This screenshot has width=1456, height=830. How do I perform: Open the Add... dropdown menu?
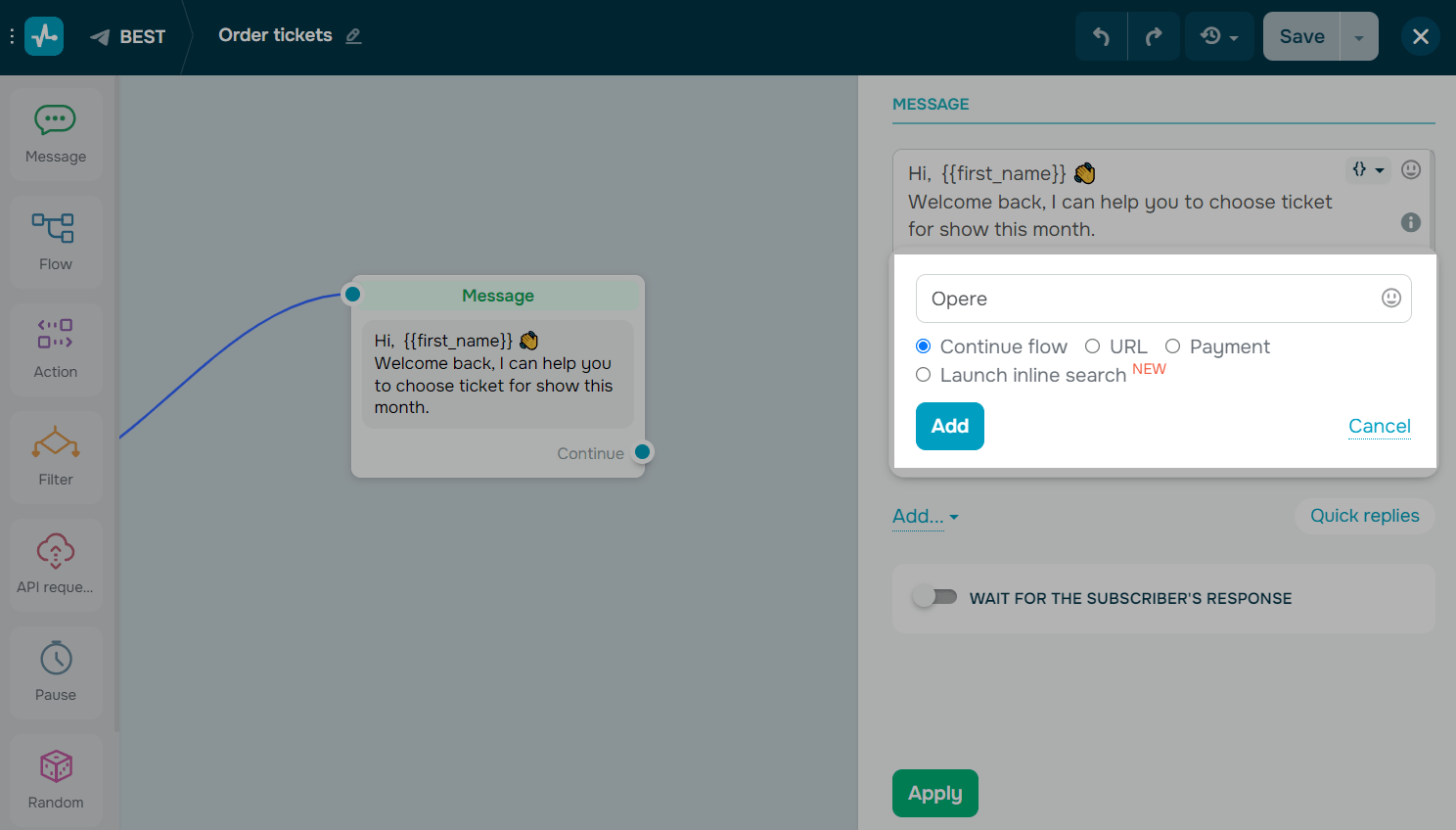pyautogui.click(x=926, y=516)
